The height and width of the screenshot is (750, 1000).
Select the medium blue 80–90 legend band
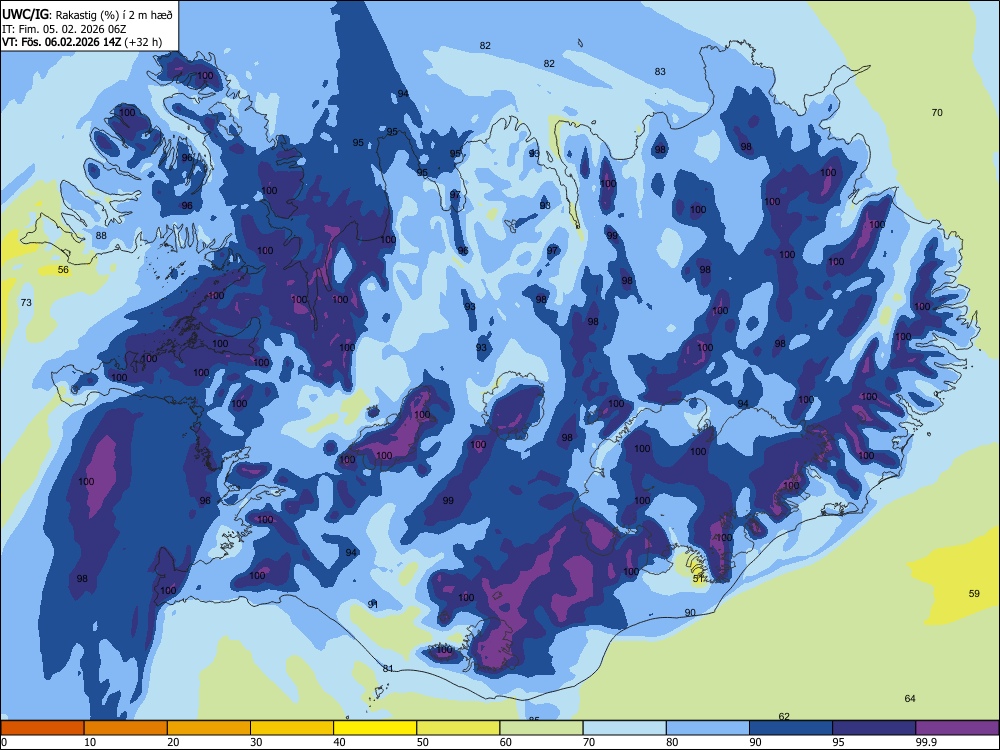pyautogui.click(x=708, y=728)
